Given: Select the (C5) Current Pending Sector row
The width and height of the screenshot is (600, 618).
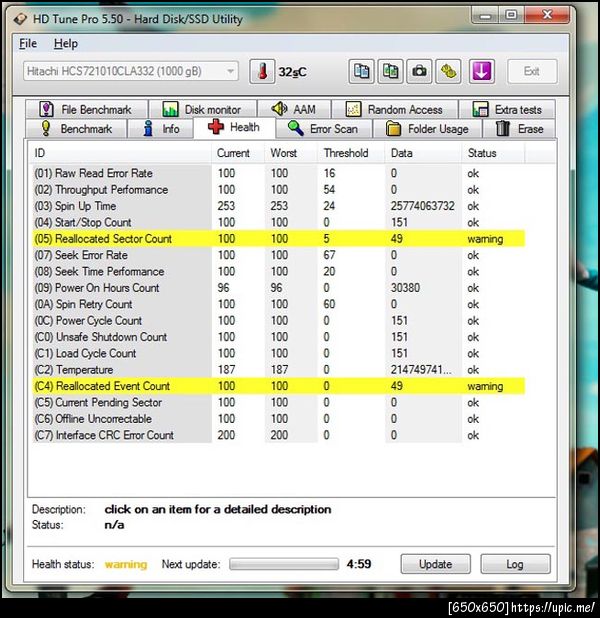Looking at the screenshot, I should [x=279, y=402].
